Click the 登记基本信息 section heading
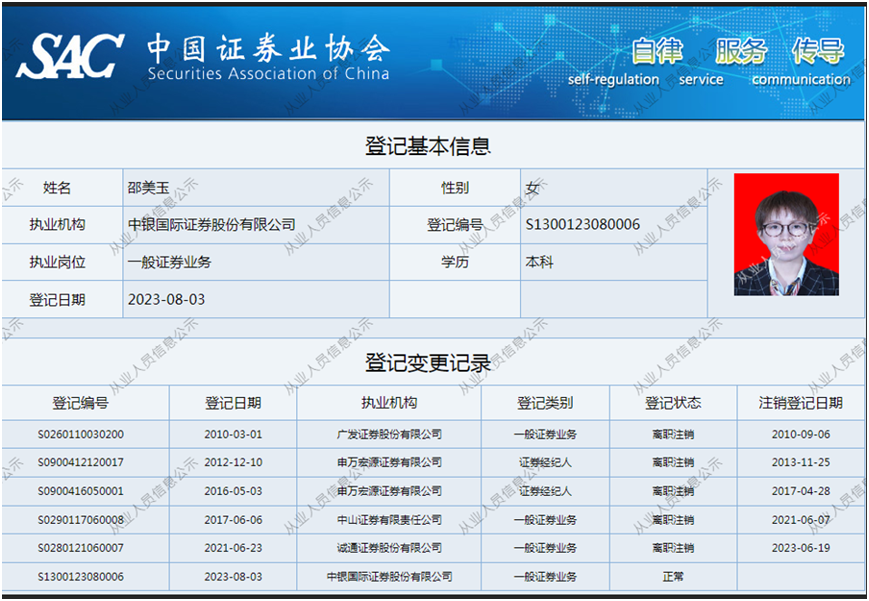This screenshot has width=869, height=601. [x=428, y=146]
